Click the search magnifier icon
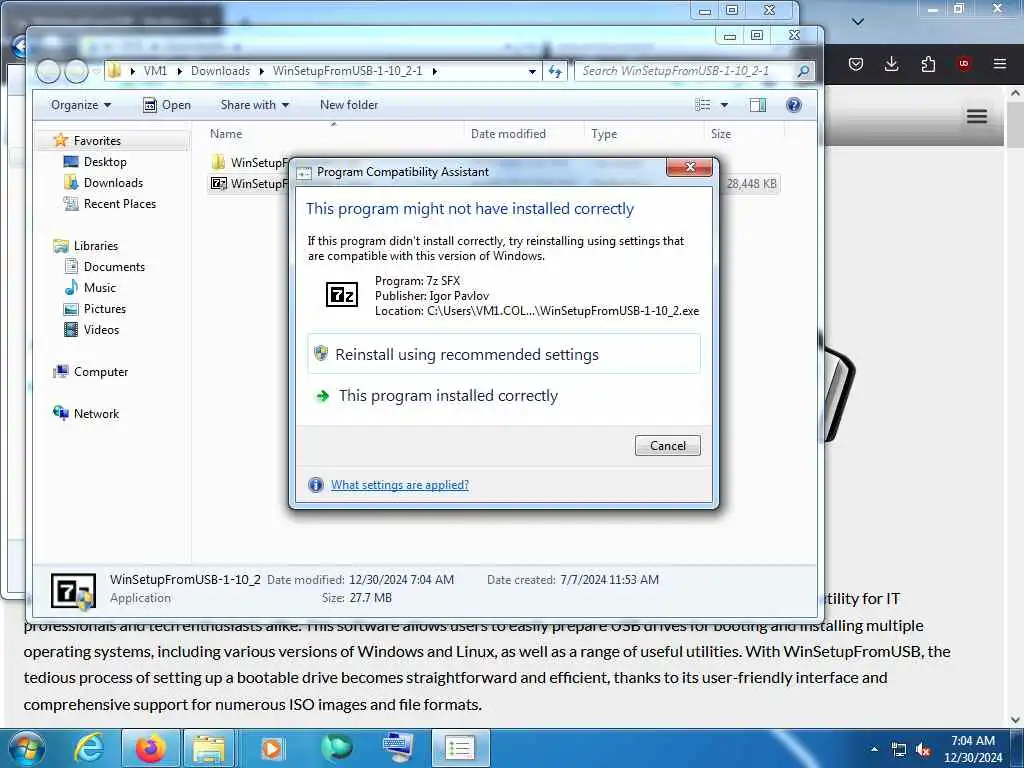This screenshot has height=768, width=1024. tap(804, 71)
